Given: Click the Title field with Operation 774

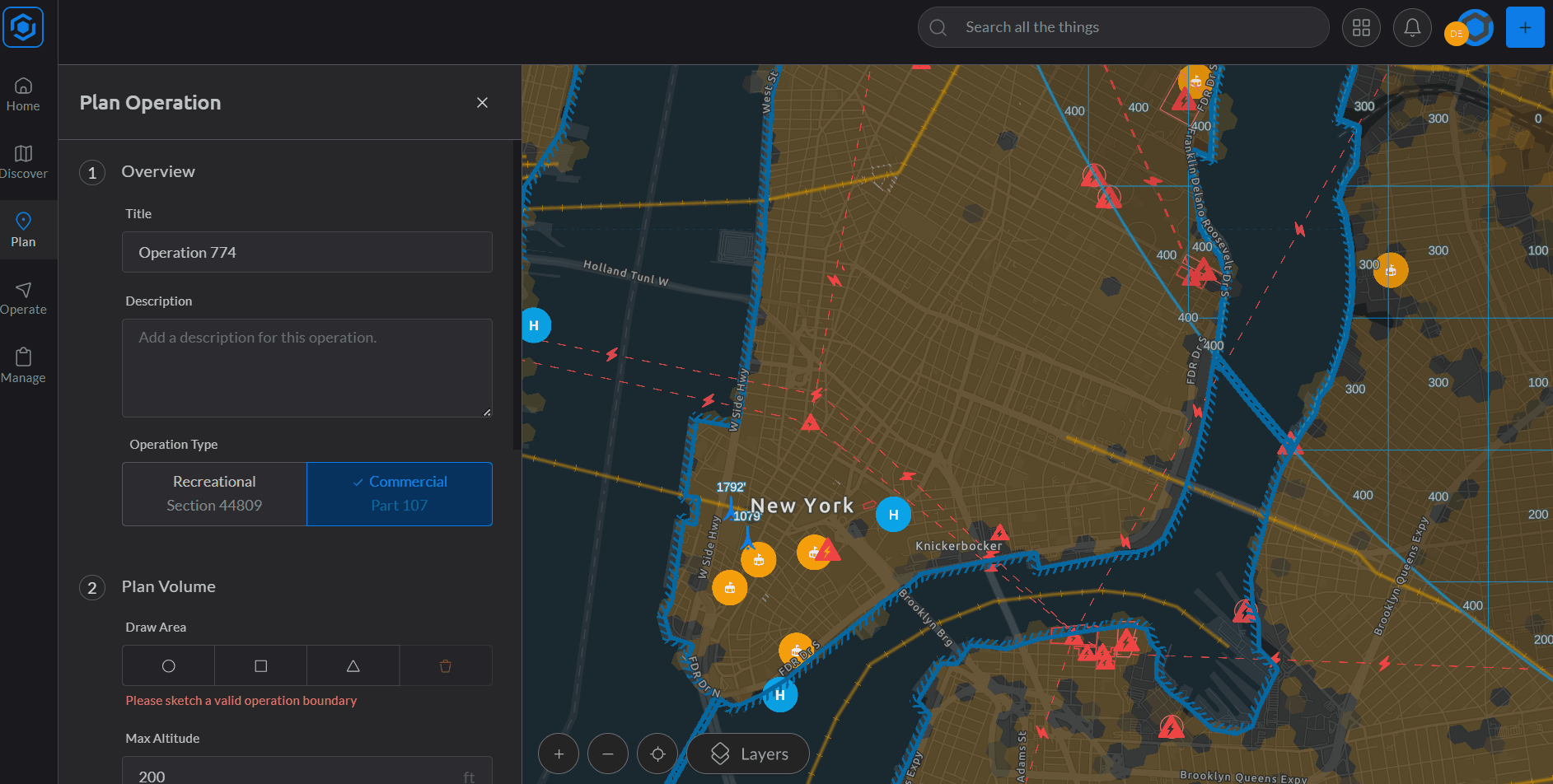Looking at the screenshot, I should click(x=306, y=252).
